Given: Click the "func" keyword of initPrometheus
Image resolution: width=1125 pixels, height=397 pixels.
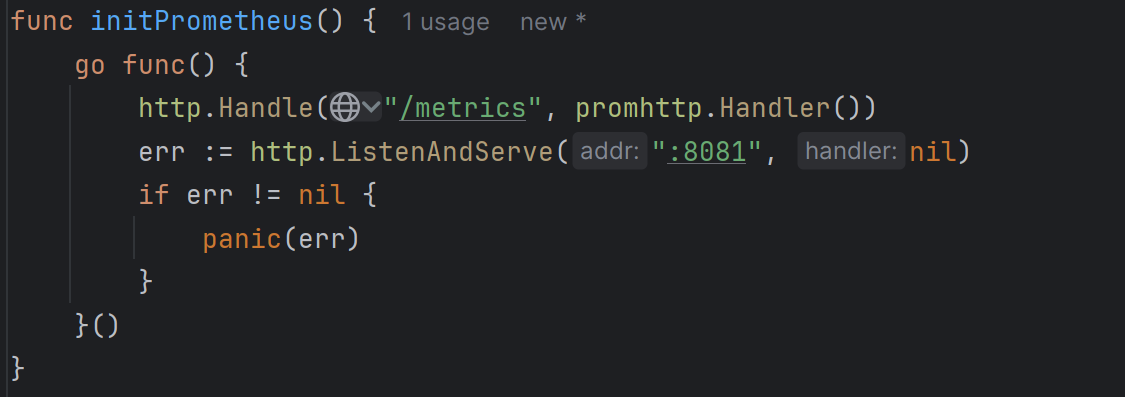Looking at the screenshot, I should click(42, 21).
